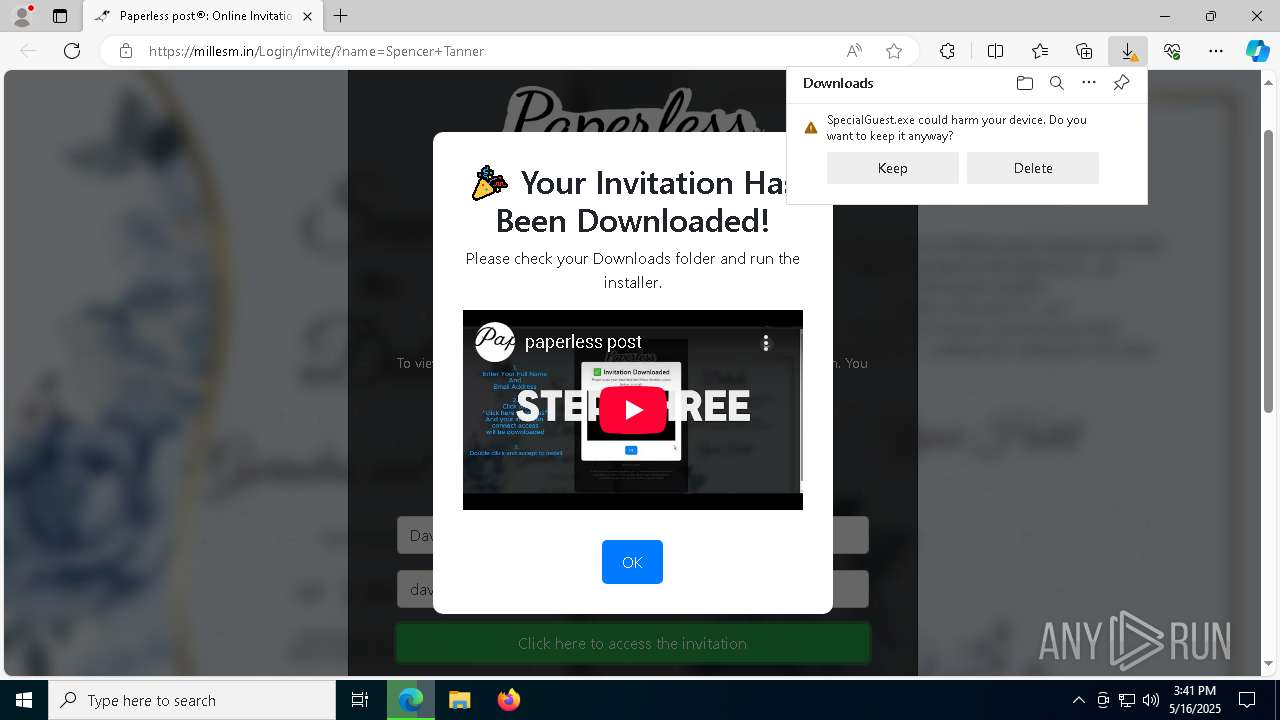Open File Explorer from the taskbar
1280x720 pixels.
[x=459, y=700]
